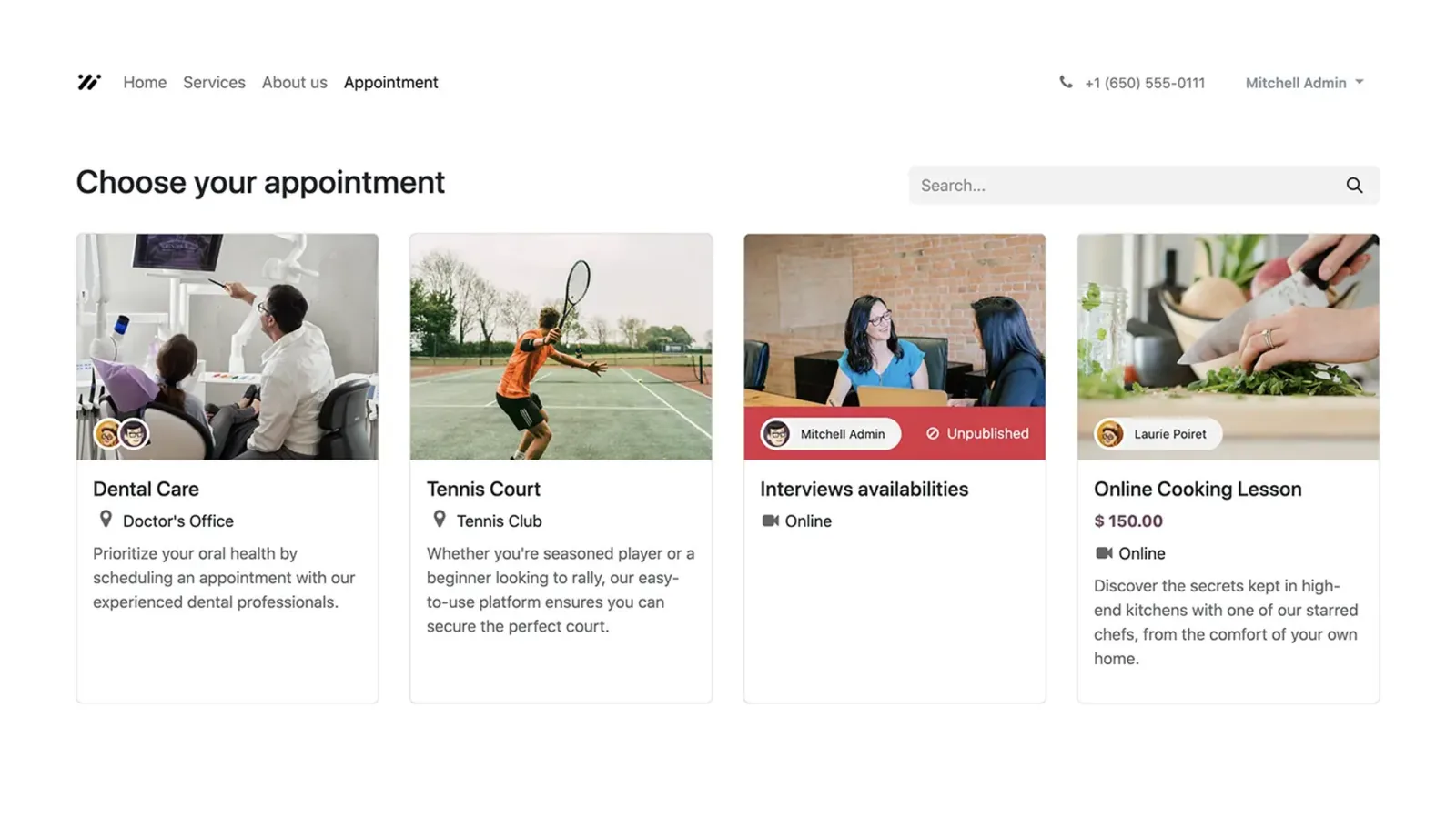
Task: Click the Tennis Club location text
Action: coord(499,521)
